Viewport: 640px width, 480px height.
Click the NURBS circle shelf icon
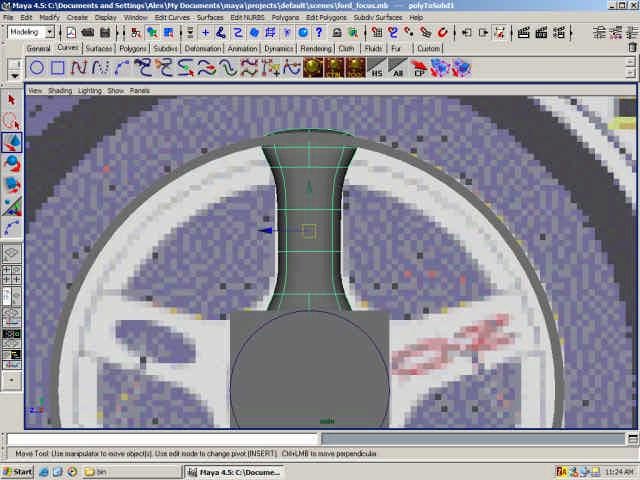click(x=36, y=68)
